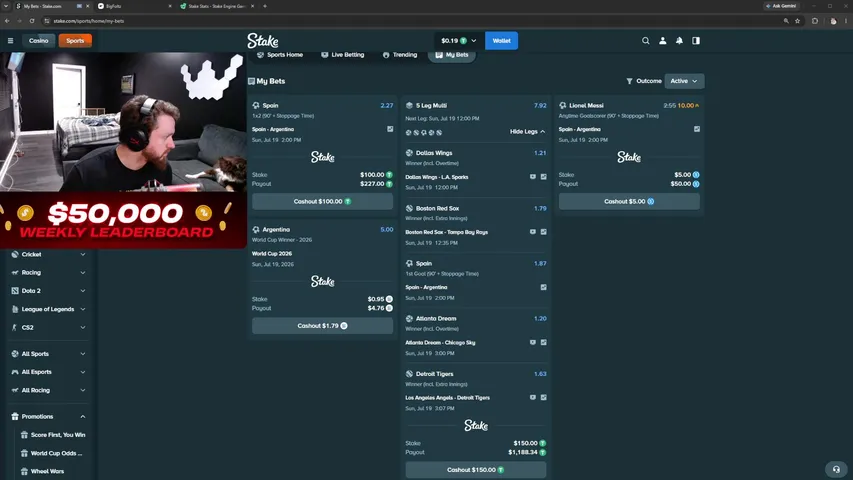This screenshot has width=853, height=480.
Task: Open a new browser tab with plus
Action: (x=265, y=6)
